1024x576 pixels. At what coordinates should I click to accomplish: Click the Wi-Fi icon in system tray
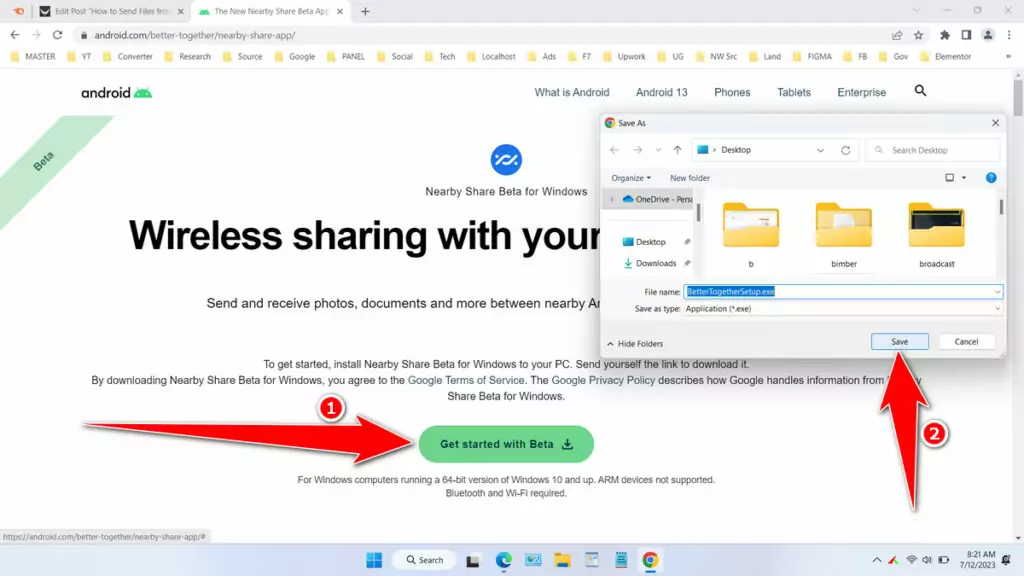tap(912, 560)
